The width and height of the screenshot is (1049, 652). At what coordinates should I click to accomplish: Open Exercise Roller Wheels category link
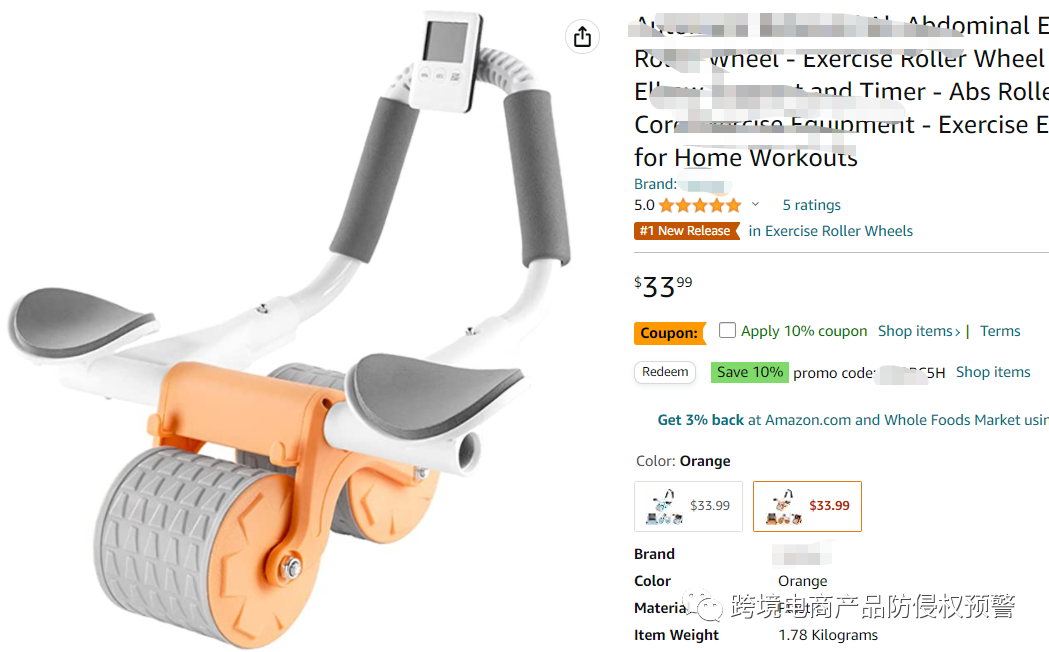[831, 231]
